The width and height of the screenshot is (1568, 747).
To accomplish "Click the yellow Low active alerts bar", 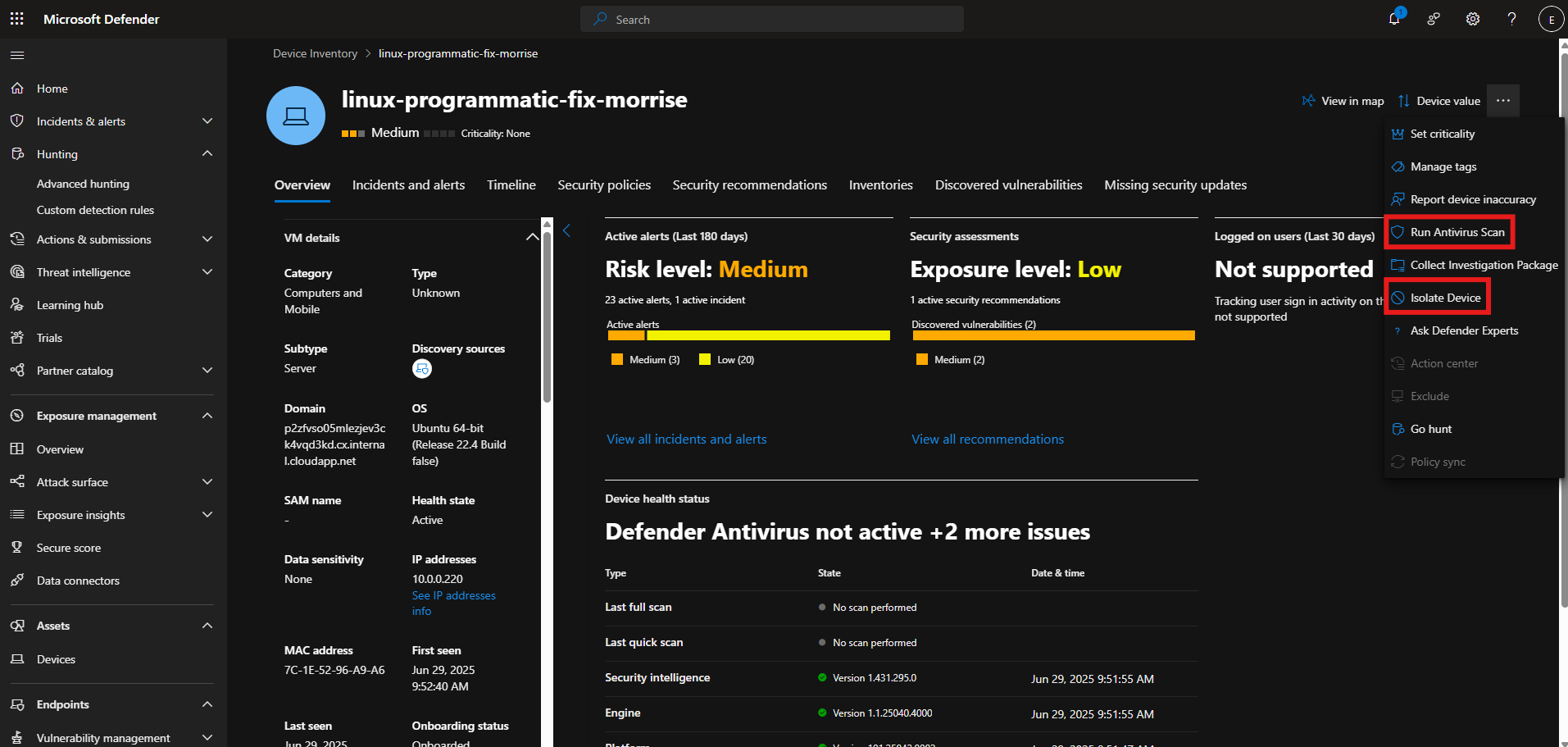I will (x=768, y=335).
